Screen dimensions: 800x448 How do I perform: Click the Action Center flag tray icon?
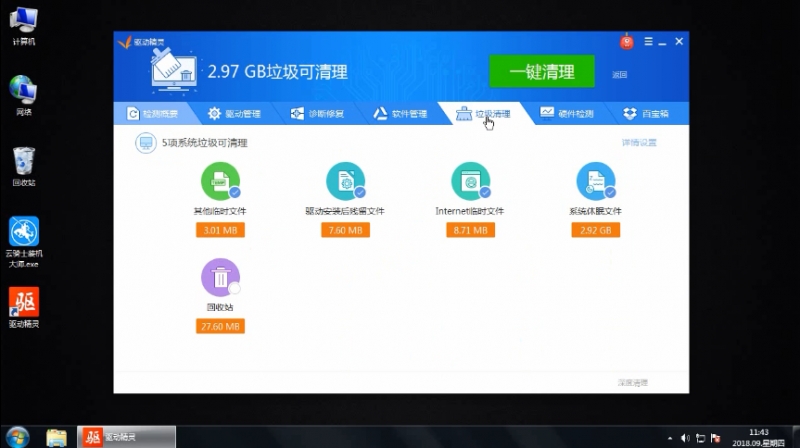click(x=715, y=438)
